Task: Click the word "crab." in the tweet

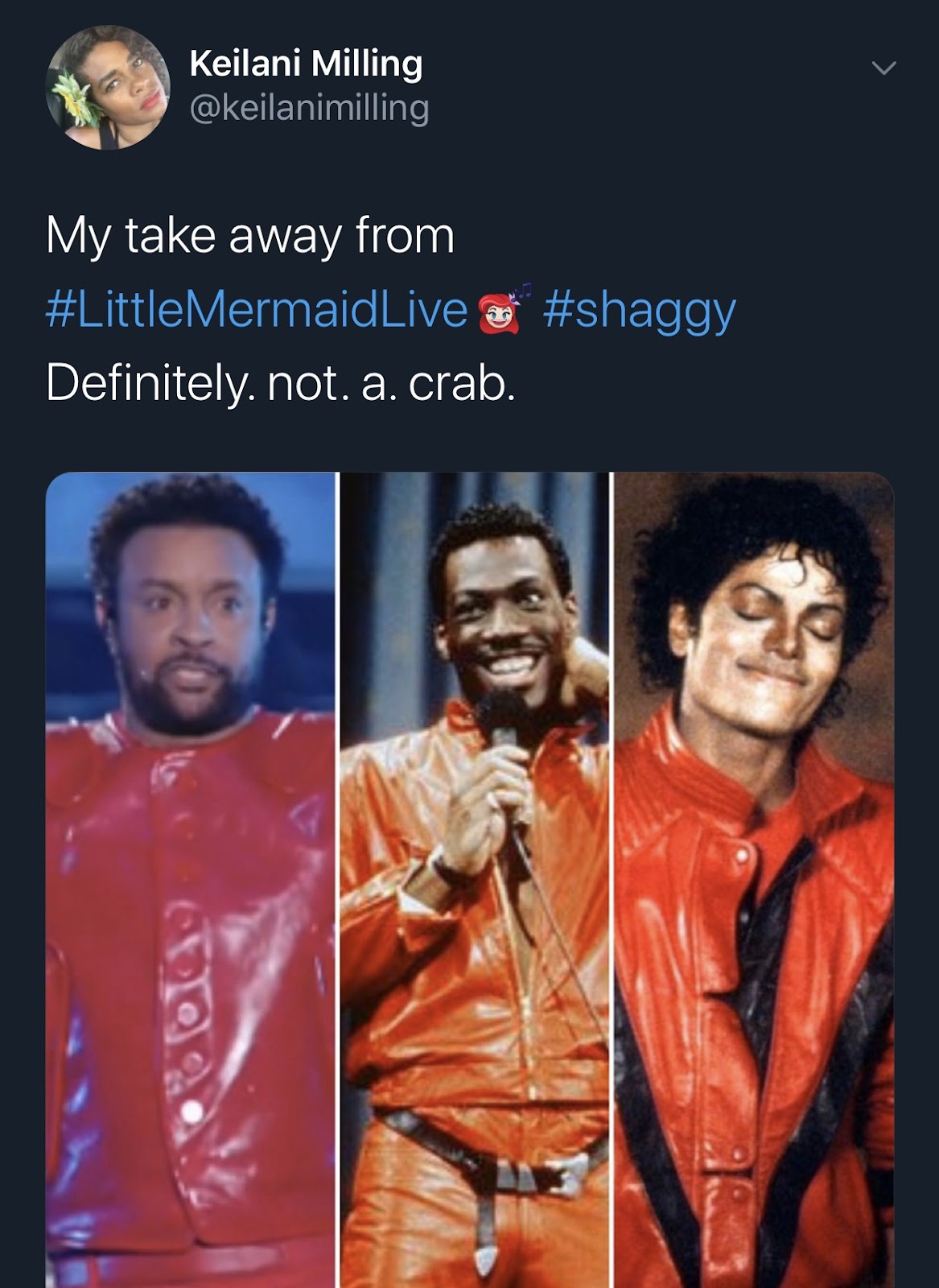Action: pyautogui.click(x=462, y=383)
